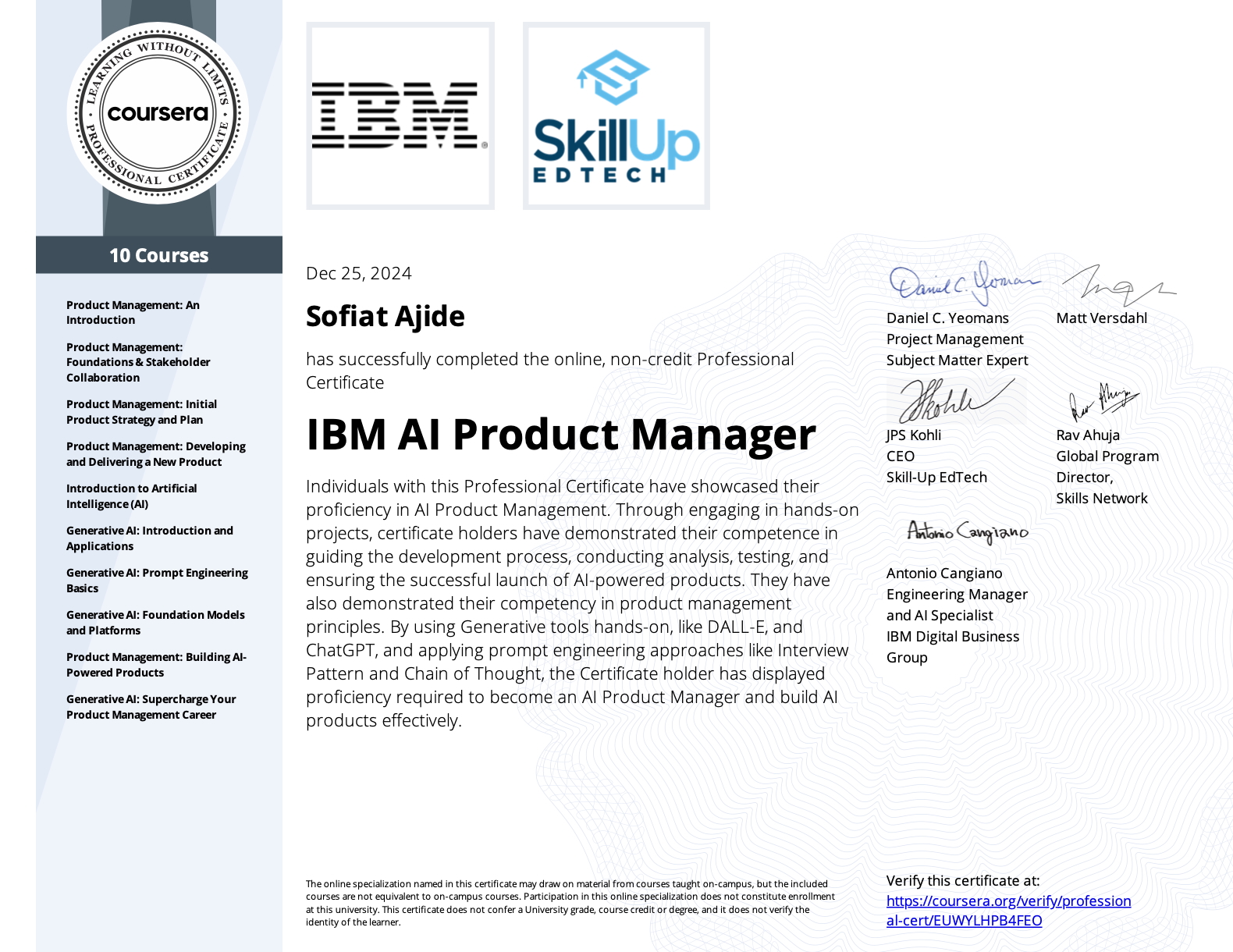This screenshot has height=952, width=1233.
Task: Click 'Skills Network' under Rav Ahuja
Action: pyautogui.click(x=1101, y=498)
